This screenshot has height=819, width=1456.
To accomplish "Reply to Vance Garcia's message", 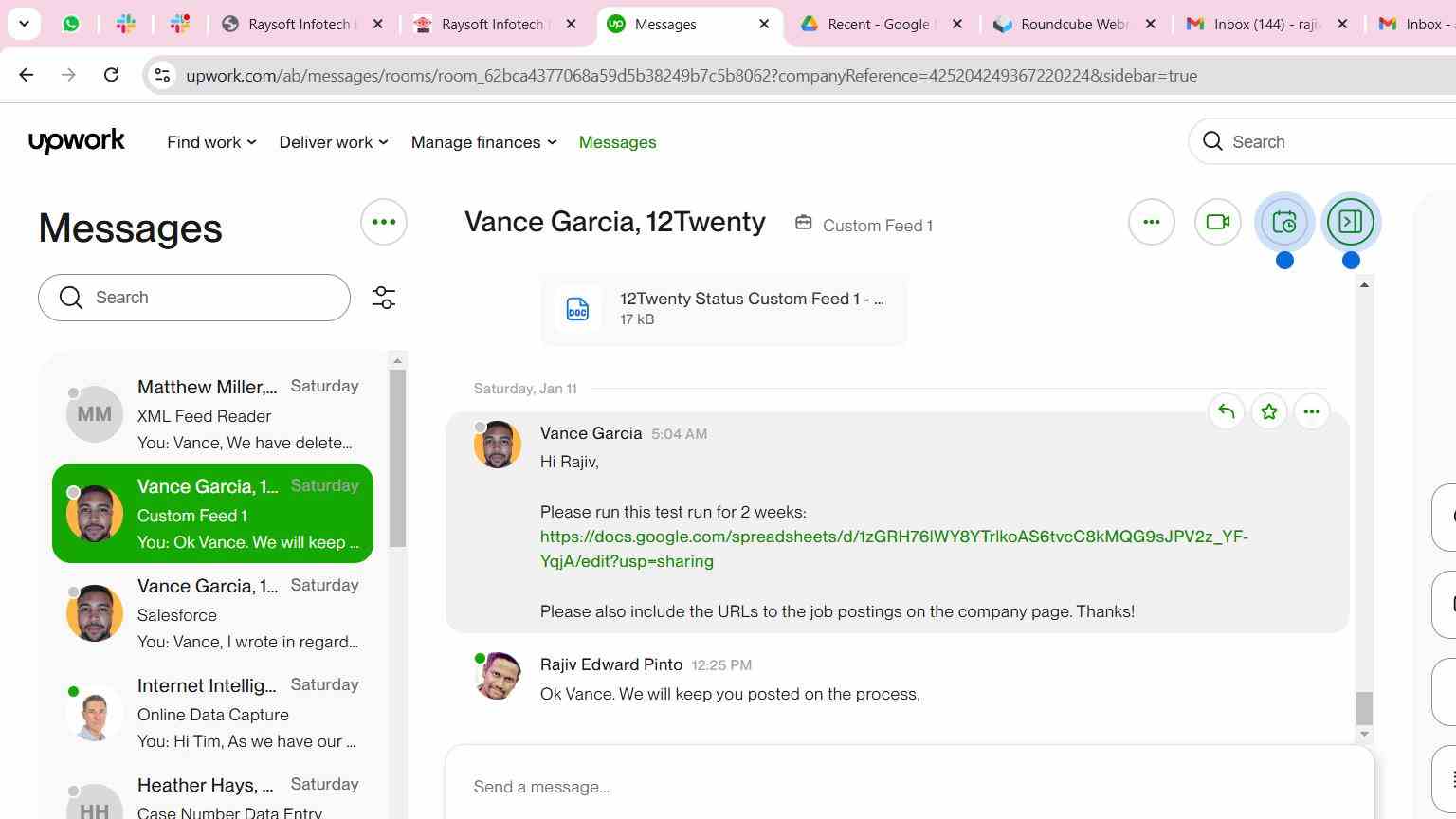I will click(x=1226, y=411).
